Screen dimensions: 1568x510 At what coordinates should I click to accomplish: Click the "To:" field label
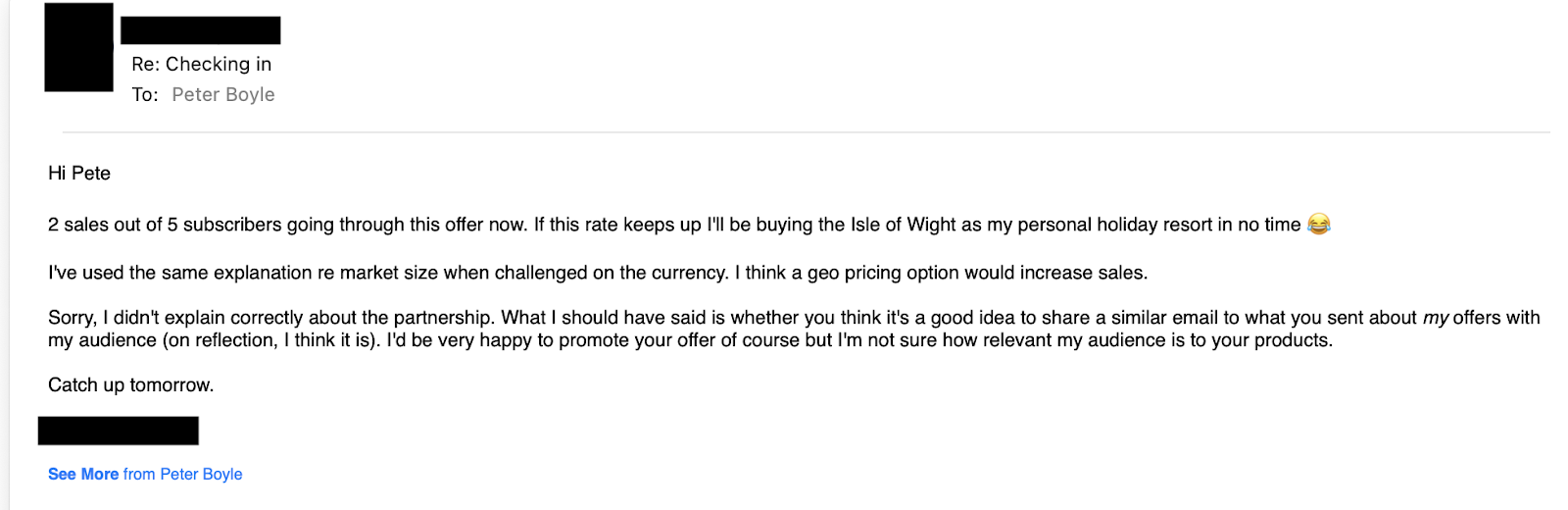tap(145, 95)
